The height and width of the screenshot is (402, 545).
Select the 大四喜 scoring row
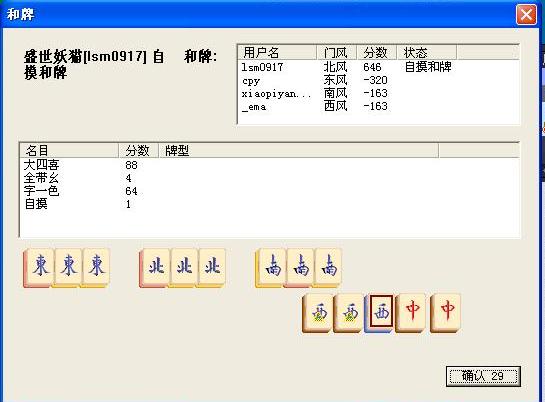(269, 165)
